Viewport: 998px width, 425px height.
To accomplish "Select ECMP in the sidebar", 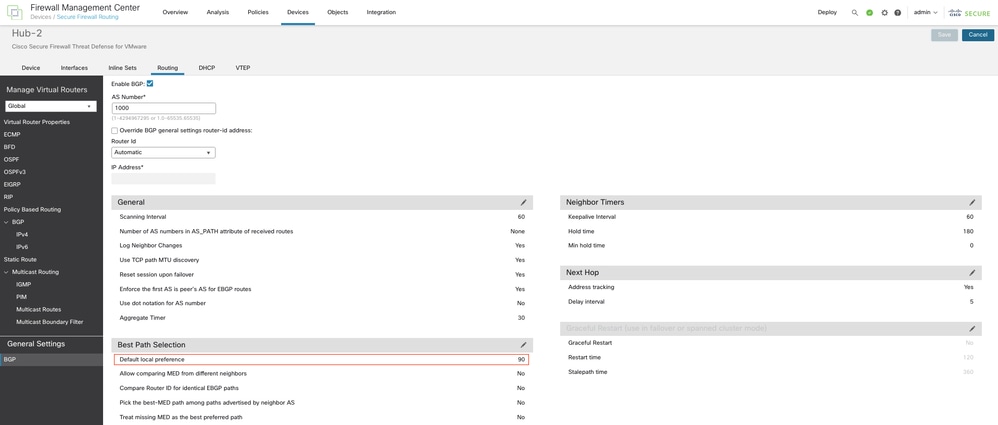I will pyautogui.click(x=12, y=134).
